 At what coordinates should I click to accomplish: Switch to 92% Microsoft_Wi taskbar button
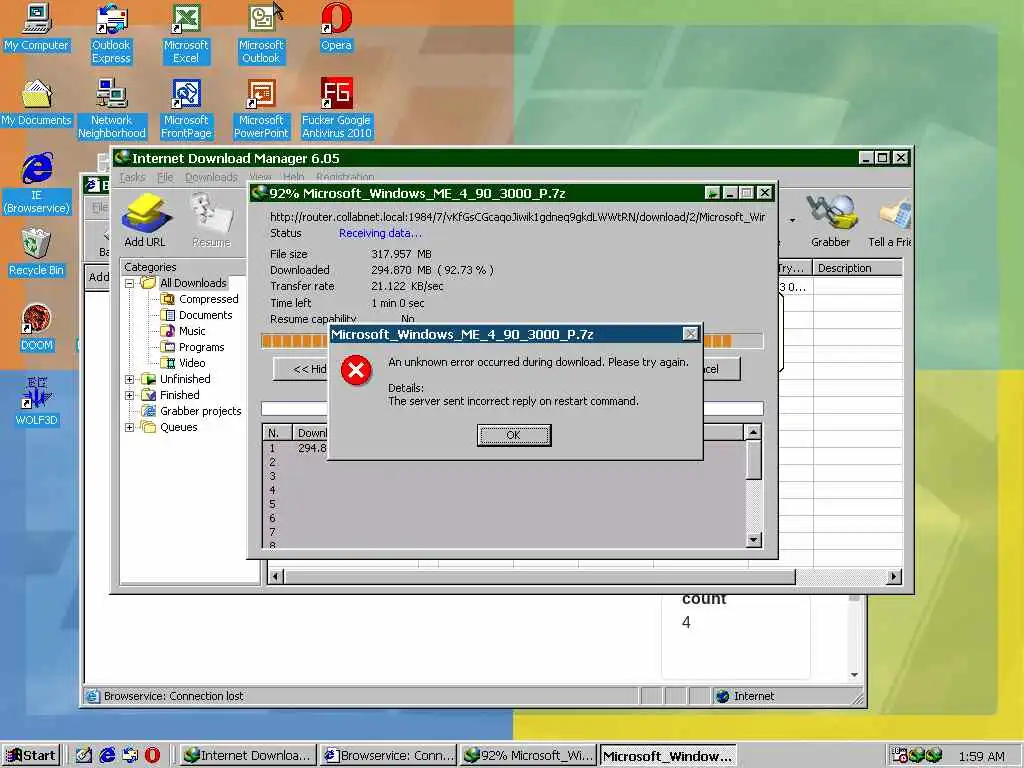pyautogui.click(x=528, y=756)
